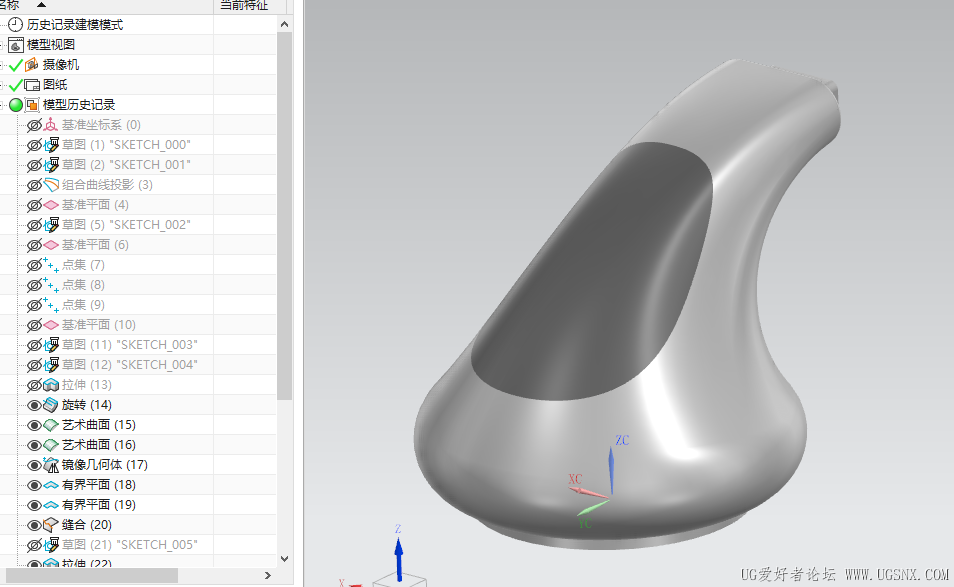Hide 缝合 (20) using its eye icon
954x587 pixels.
(x=35, y=525)
